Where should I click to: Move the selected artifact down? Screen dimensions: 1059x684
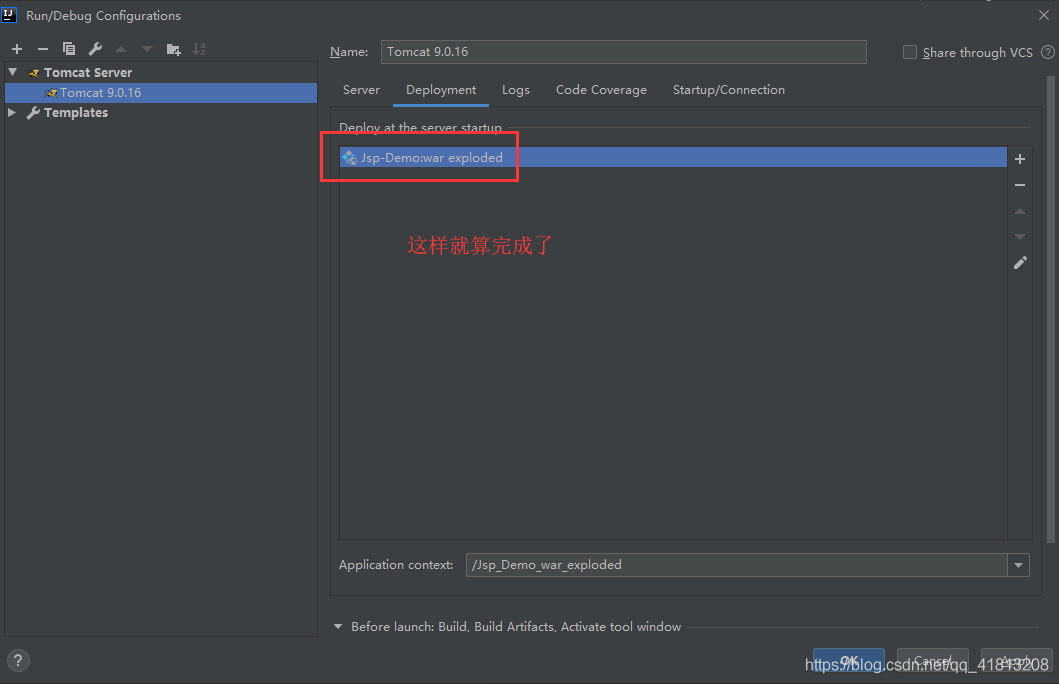click(x=1019, y=236)
